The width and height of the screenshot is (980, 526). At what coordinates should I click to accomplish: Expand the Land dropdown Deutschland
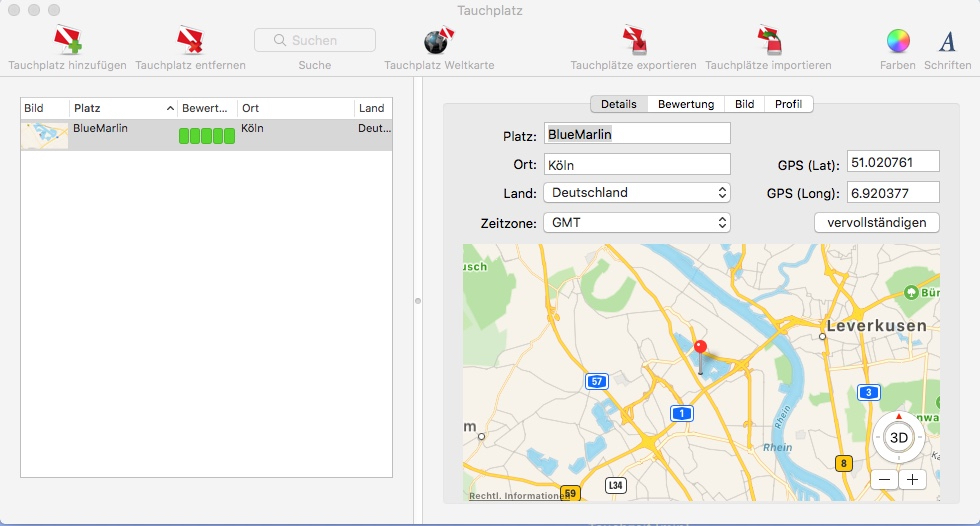[x=636, y=193]
